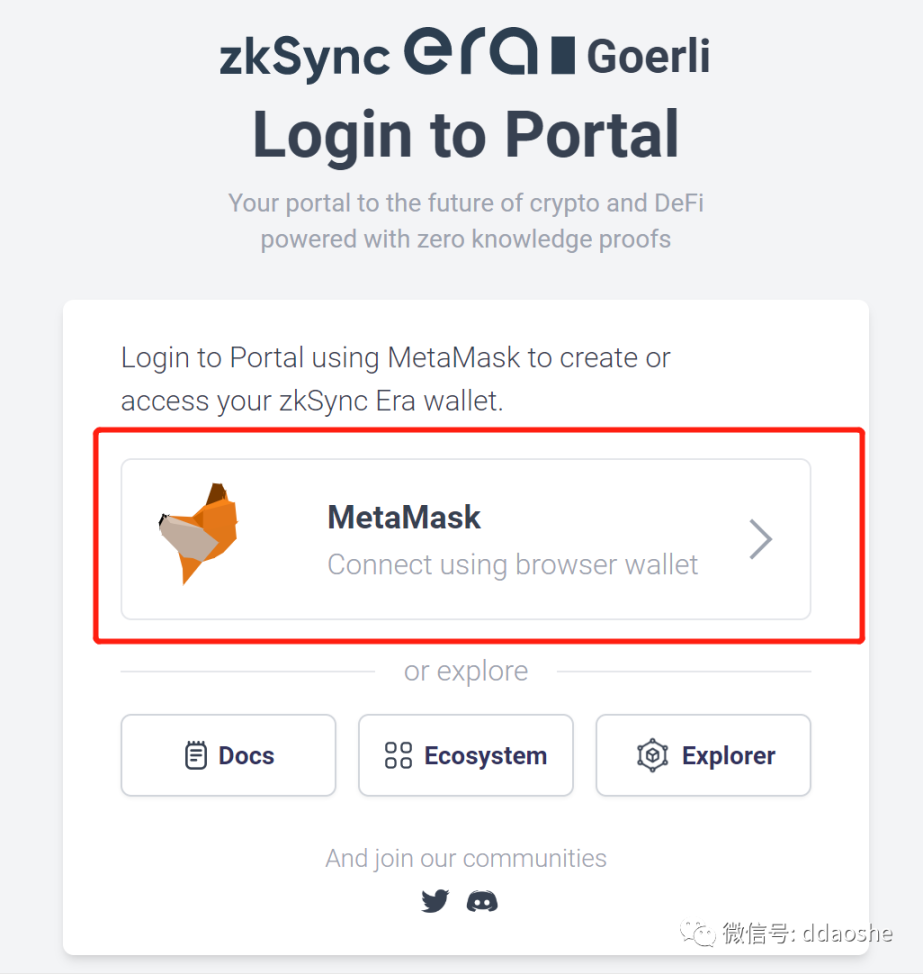Open the Discord community icon
The width and height of the screenshot is (923, 974).
point(482,902)
